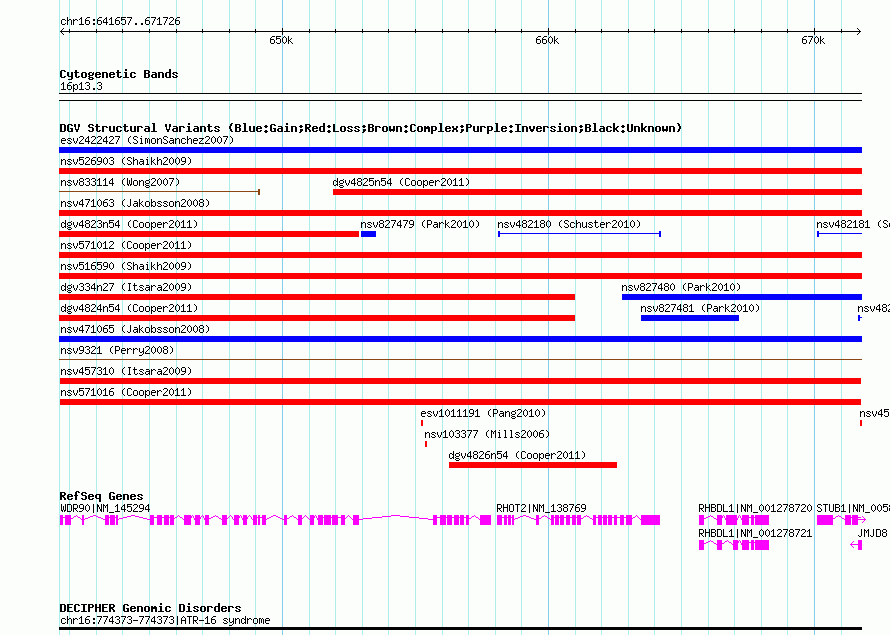
Task: Open the dgv4825n54 (Cooper2011) variant label
Action: 401,182
